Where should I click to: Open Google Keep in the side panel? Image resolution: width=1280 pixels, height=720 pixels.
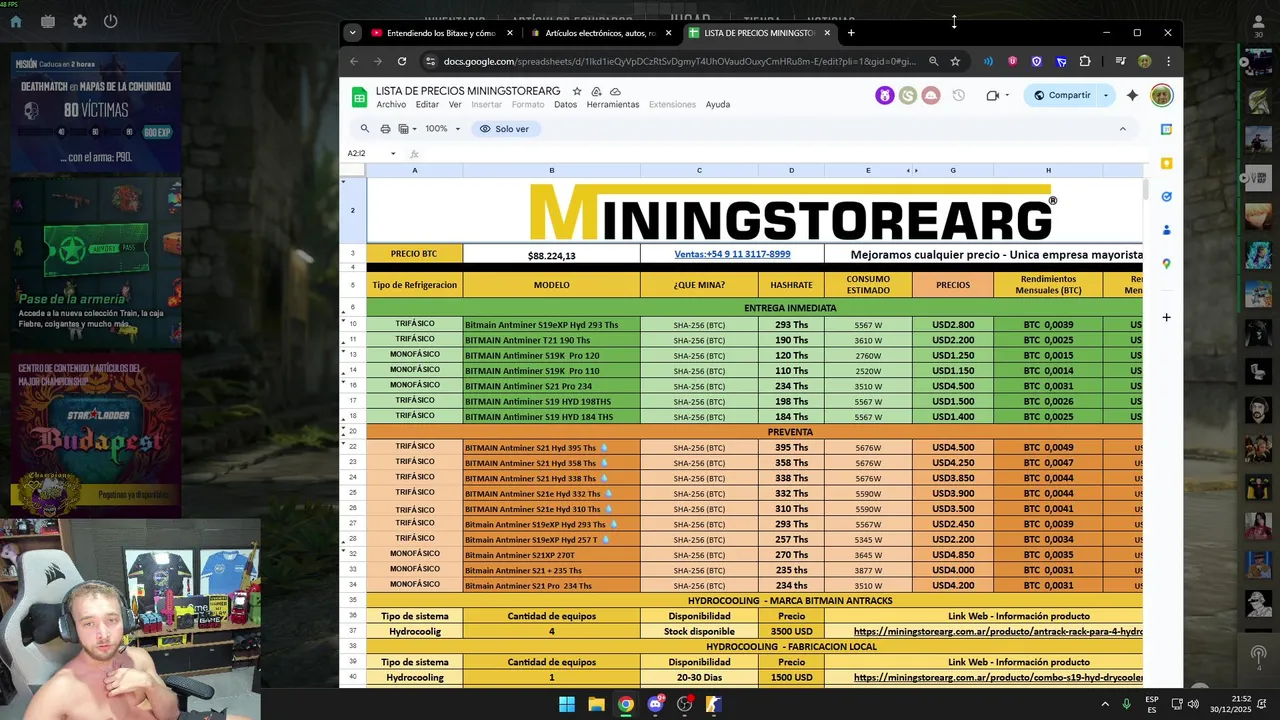coord(1166,163)
